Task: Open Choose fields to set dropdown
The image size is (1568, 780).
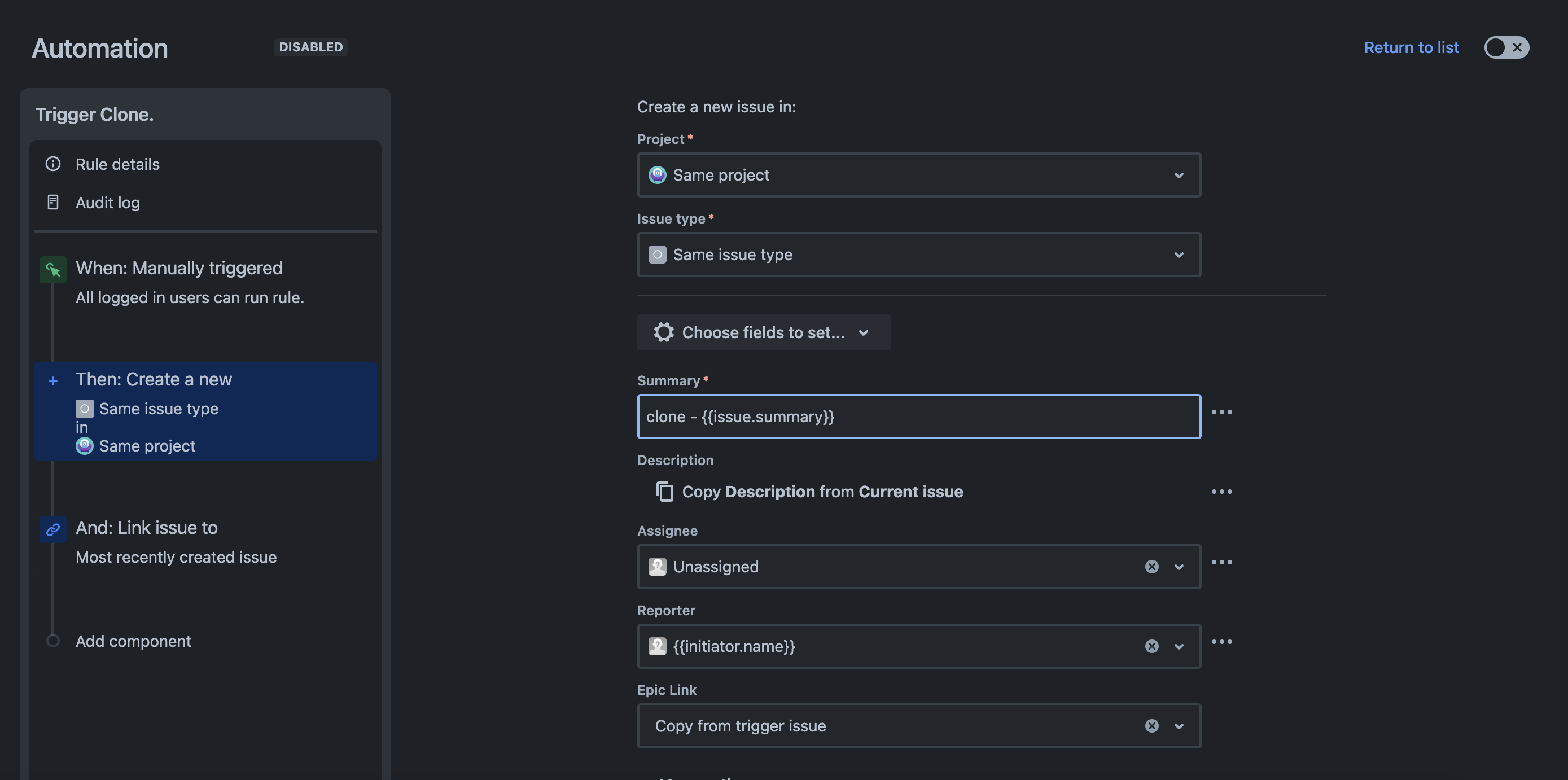Action: pos(763,332)
